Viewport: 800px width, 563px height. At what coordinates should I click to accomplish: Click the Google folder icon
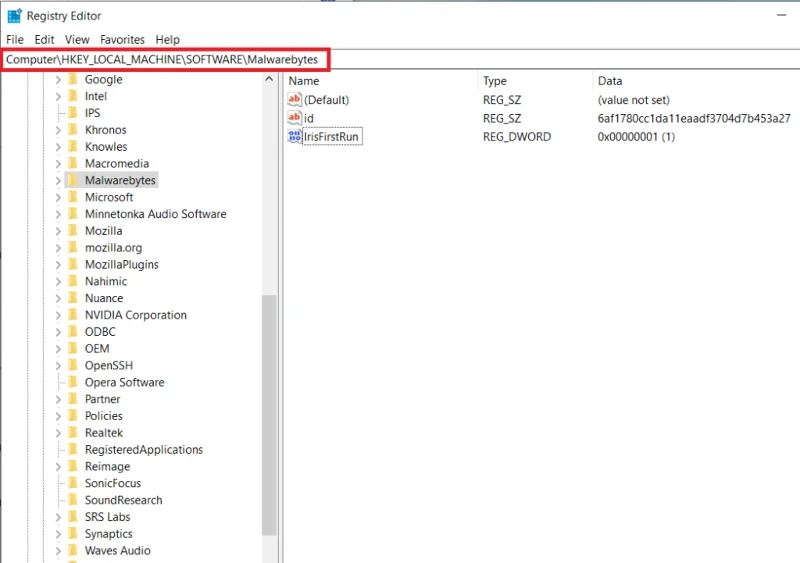73,79
